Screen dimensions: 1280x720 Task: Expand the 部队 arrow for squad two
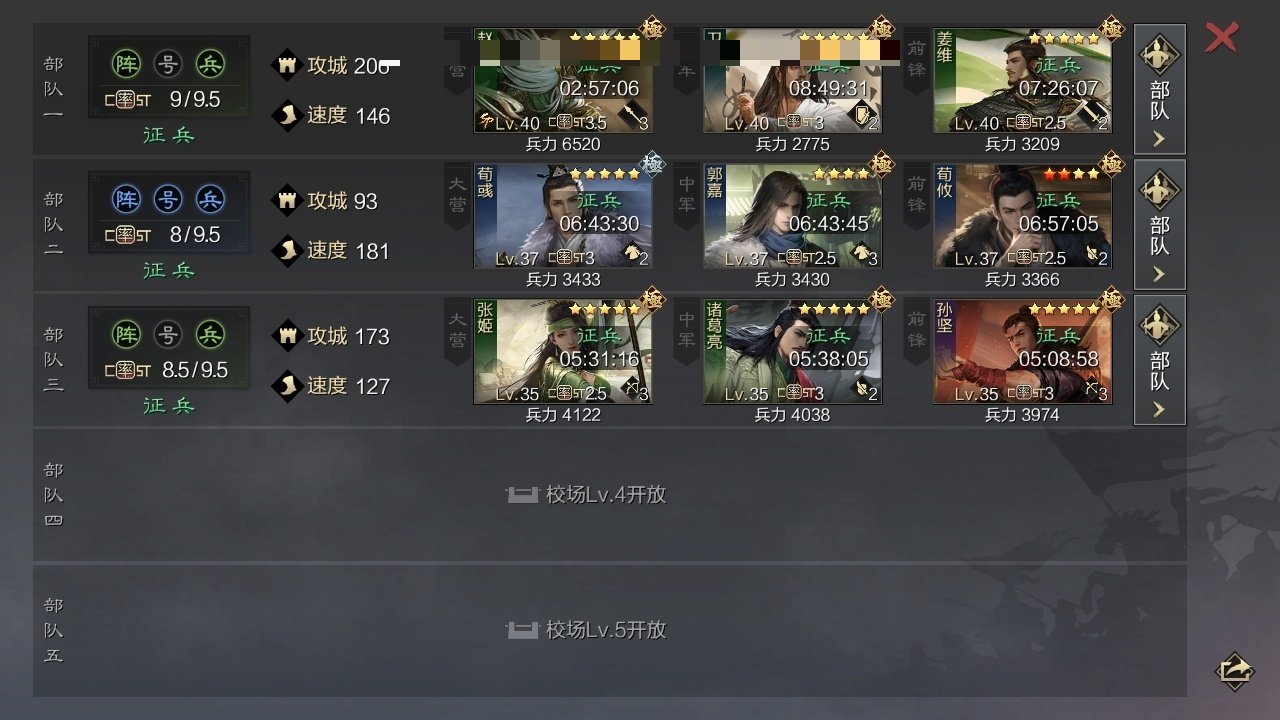pyautogui.click(x=1159, y=224)
